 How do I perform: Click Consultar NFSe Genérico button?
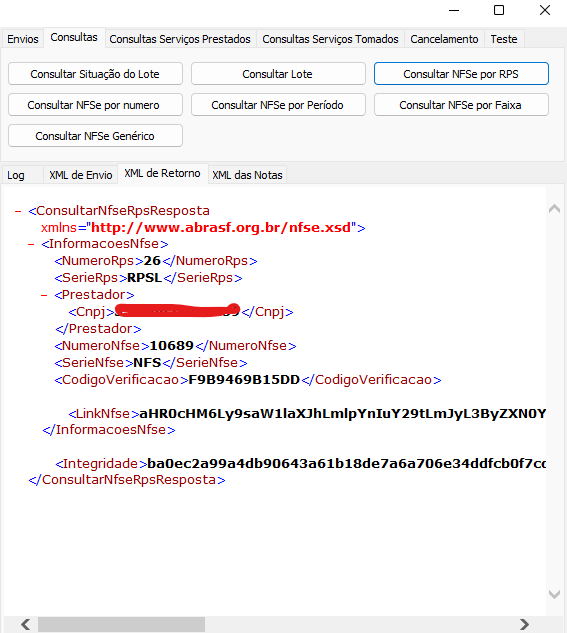pyautogui.click(x=95, y=136)
